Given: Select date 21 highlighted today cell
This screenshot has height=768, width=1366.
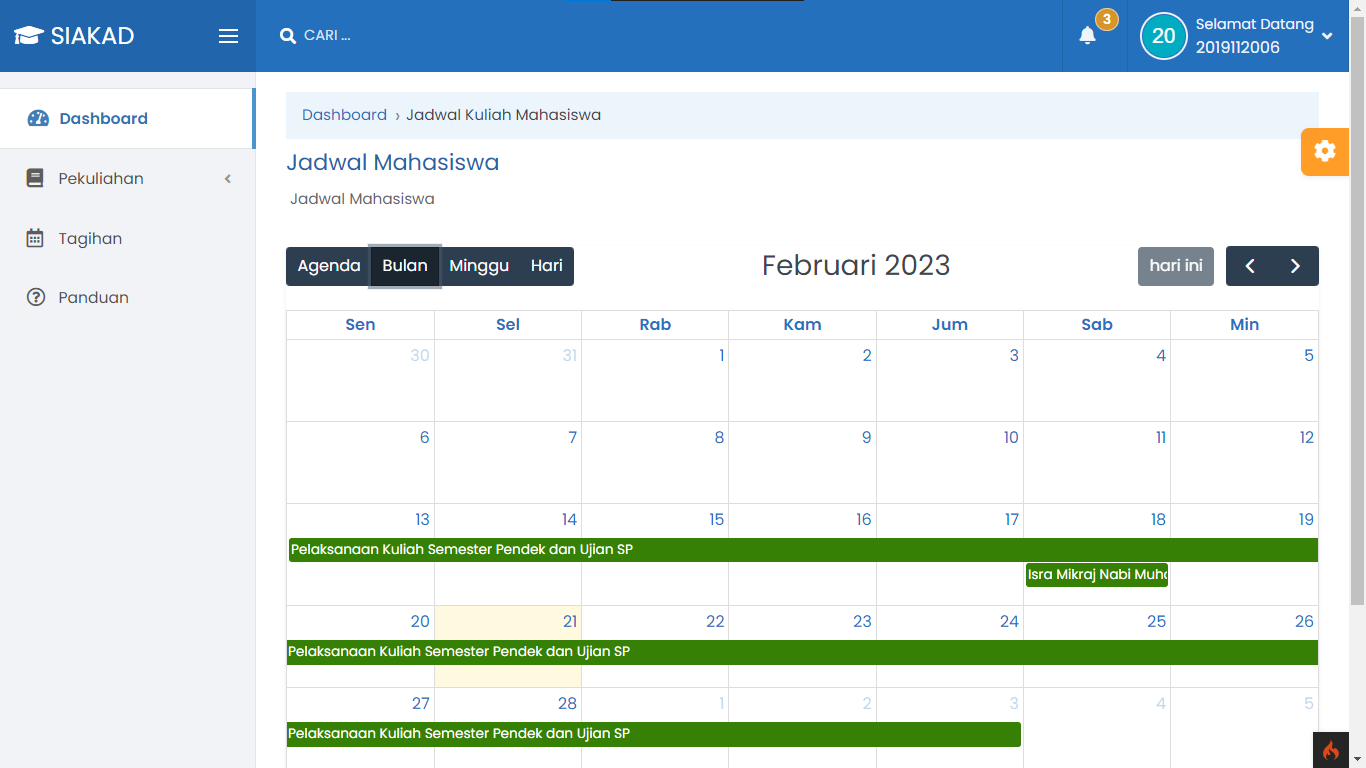Looking at the screenshot, I should coord(508,646).
